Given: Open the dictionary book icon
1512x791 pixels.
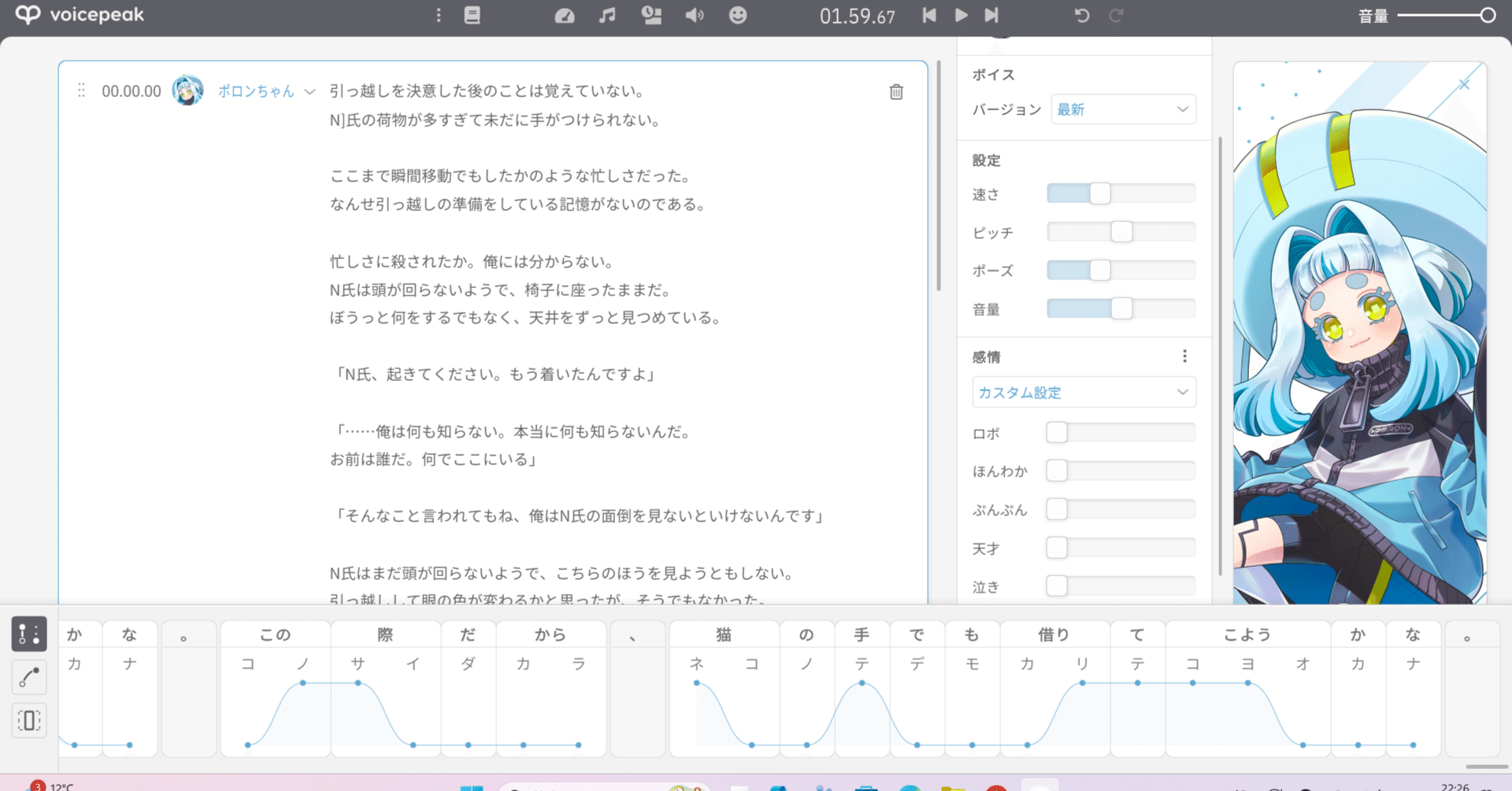Looking at the screenshot, I should coord(472,15).
